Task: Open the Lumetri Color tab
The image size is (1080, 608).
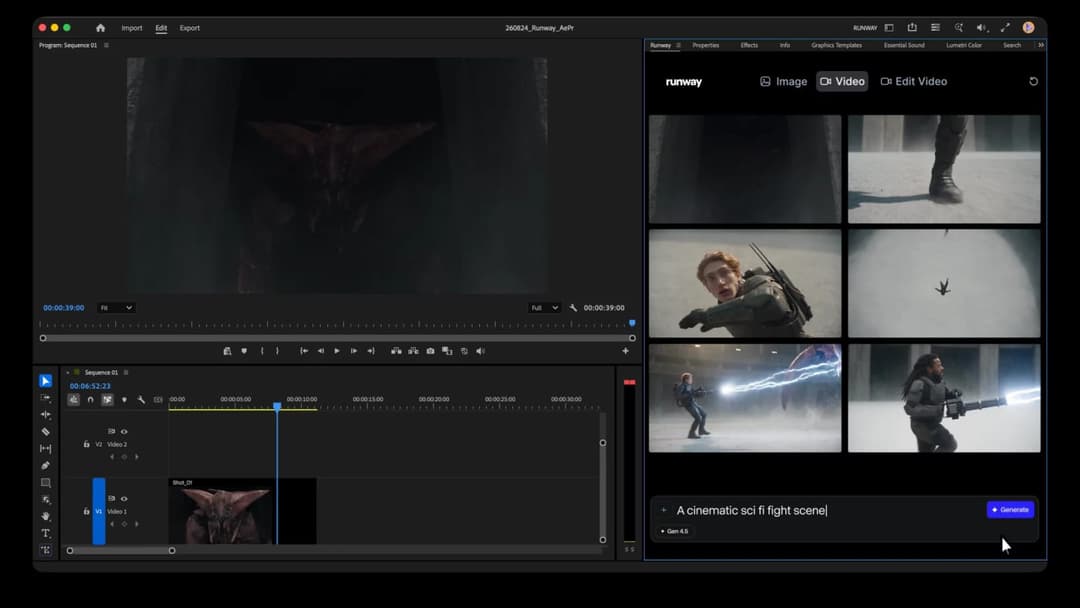Action: (964, 45)
